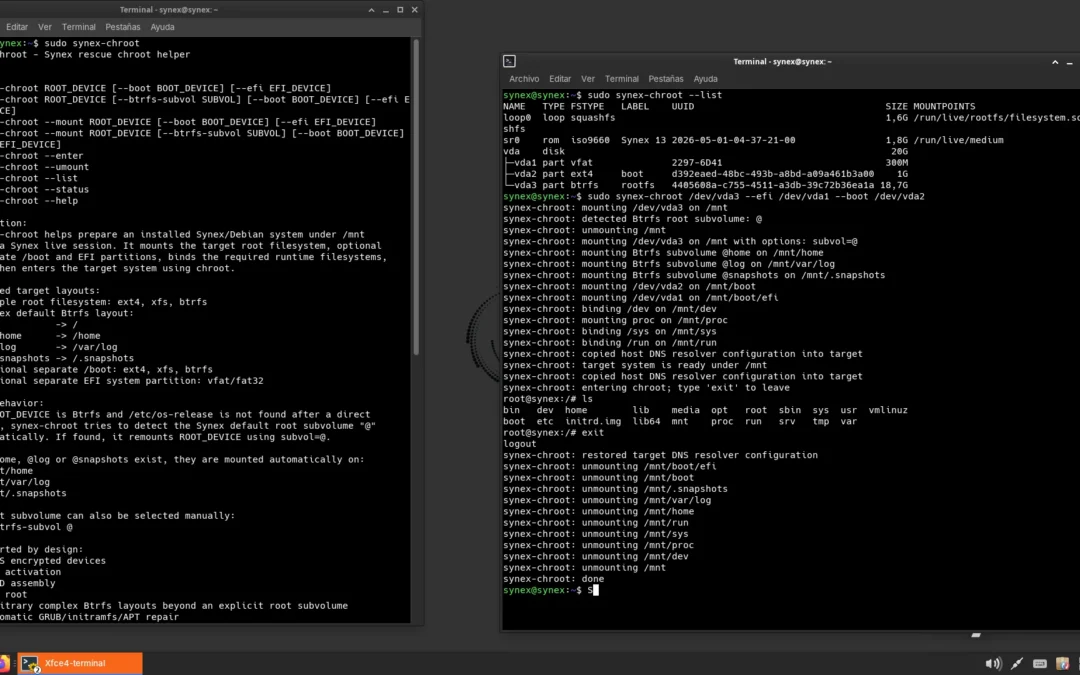The image size is (1080, 675).
Task: Click the 'sudo synex-chroot --list' command line
Action: 612,95
